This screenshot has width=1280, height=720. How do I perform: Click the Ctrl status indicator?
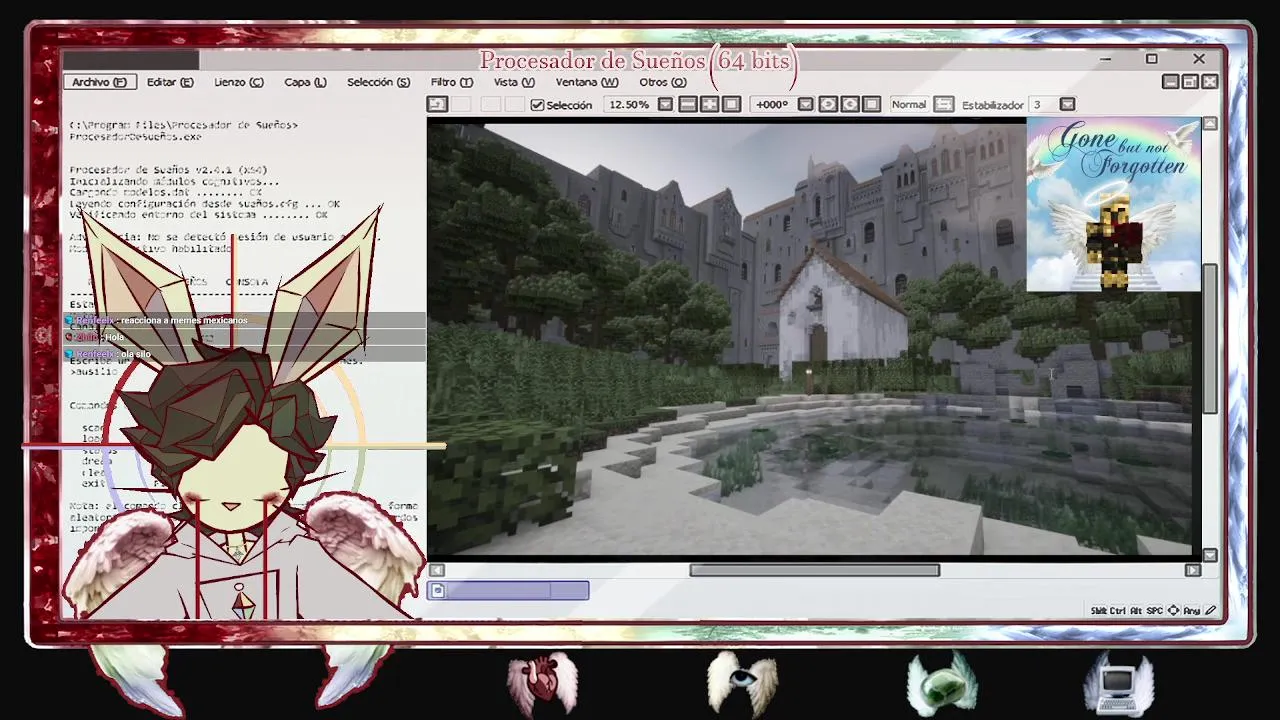[1118, 610]
